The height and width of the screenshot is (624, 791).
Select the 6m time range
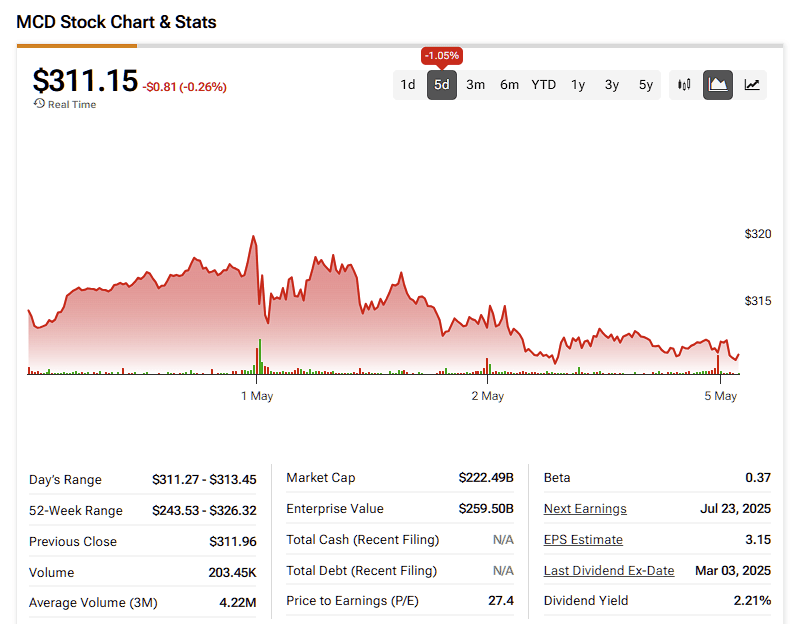(x=510, y=85)
